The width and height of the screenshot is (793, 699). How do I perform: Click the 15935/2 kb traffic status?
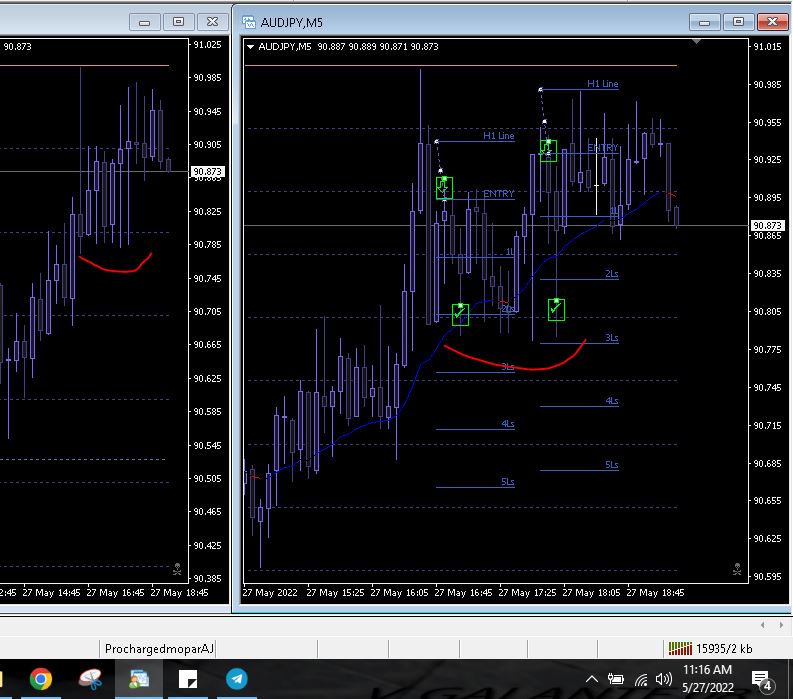[x=724, y=648]
